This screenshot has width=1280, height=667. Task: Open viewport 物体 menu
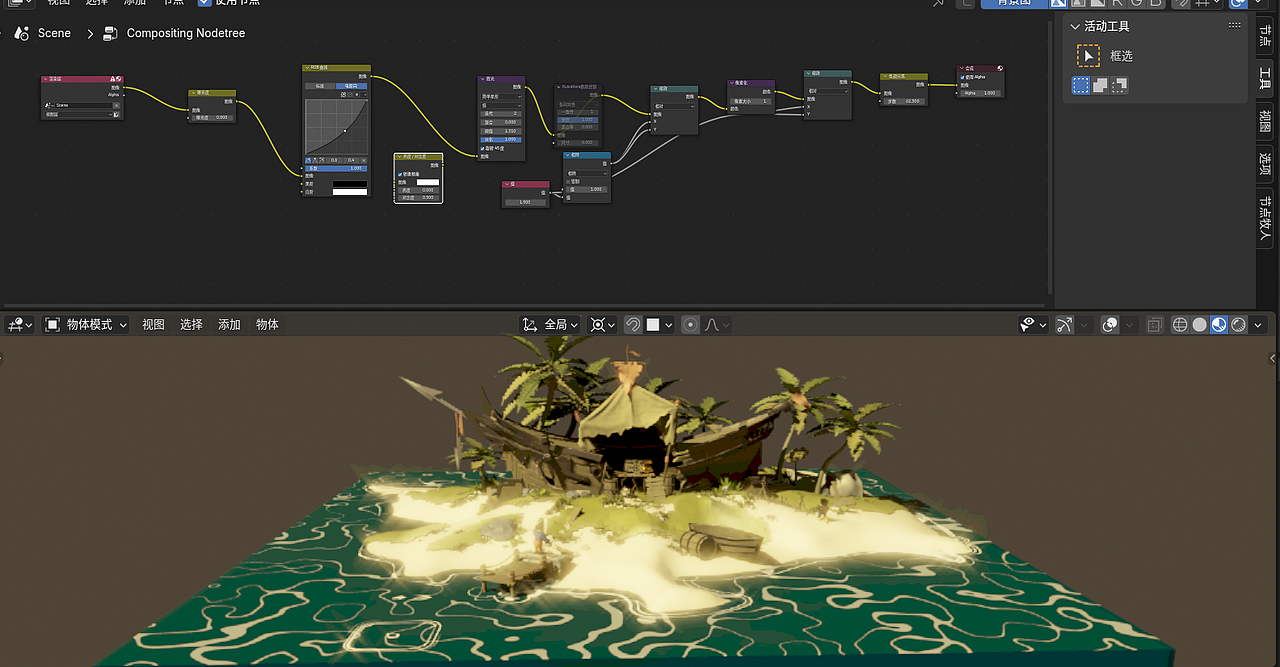click(267, 325)
